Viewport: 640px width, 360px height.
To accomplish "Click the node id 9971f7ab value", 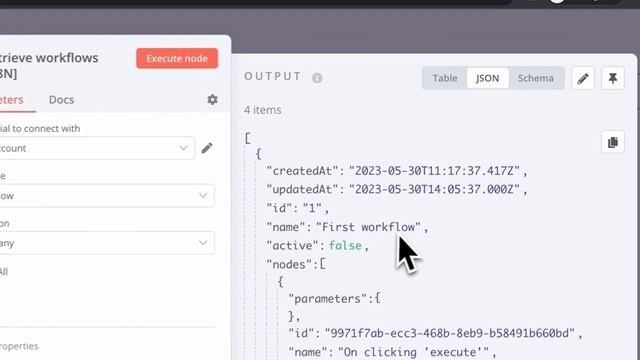I will click(x=450, y=333).
